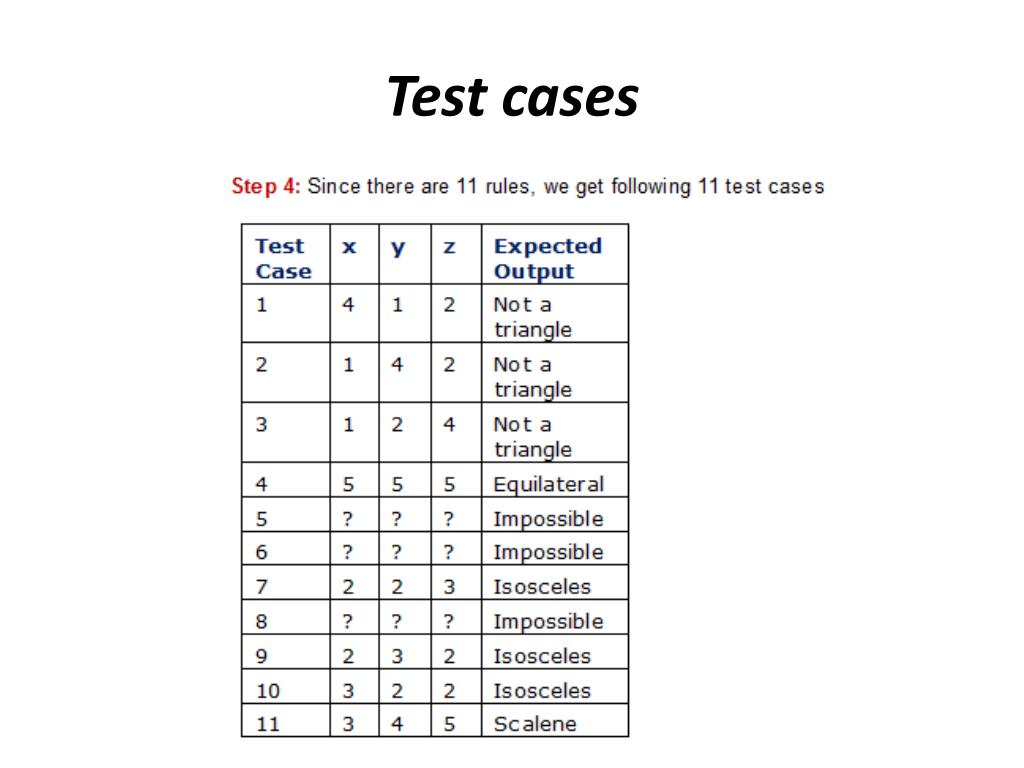Screen dimensions: 1024x768
Task: Click 'Not a triangle' in test case 2
Action: (x=532, y=377)
